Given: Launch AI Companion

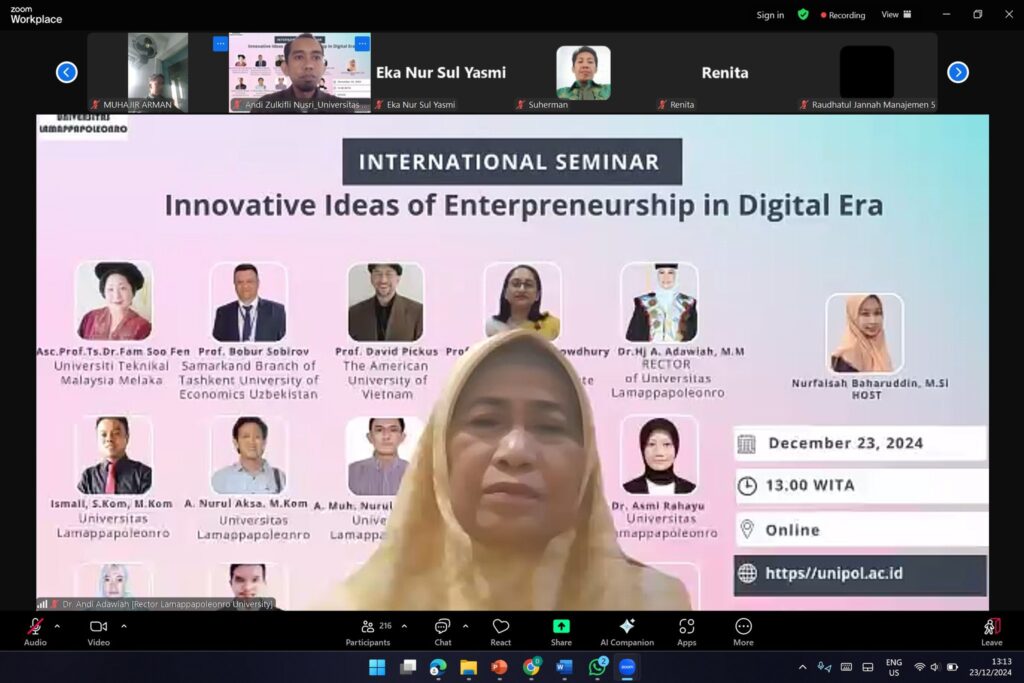Looking at the screenshot, I should [x=627, y=631].
